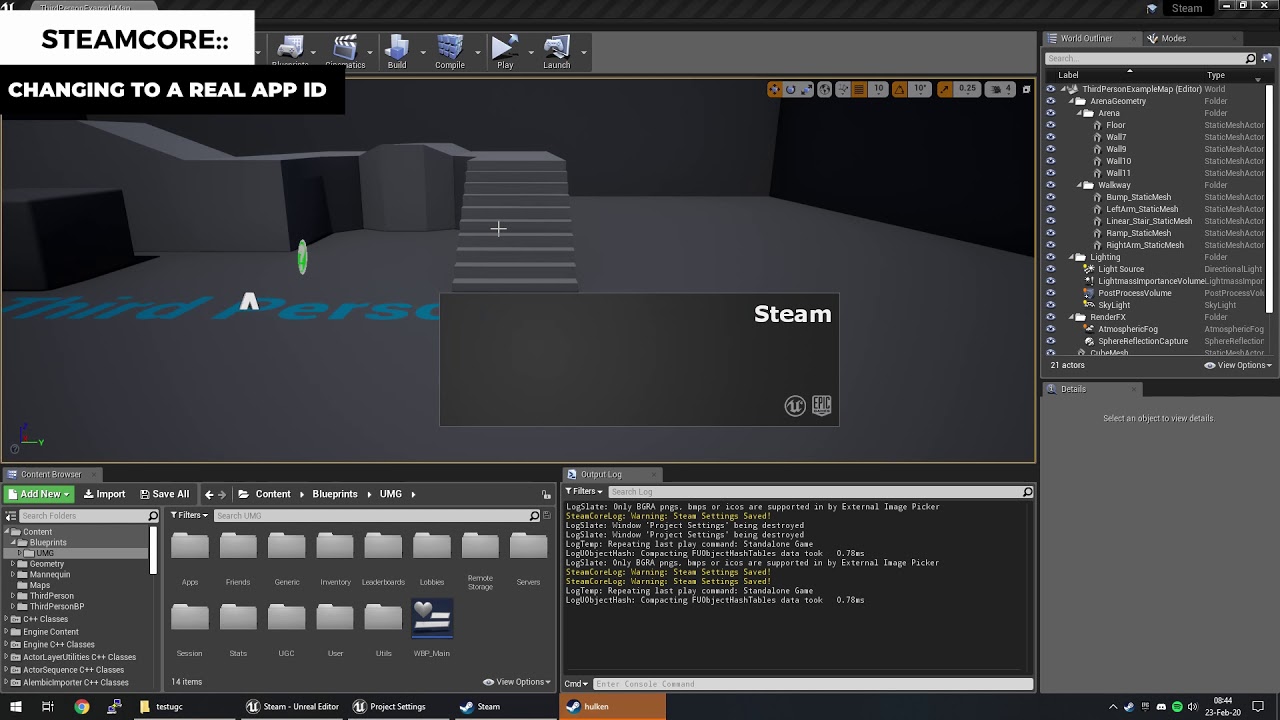Click Enter Console Command field
This screenshot has height=720, width=1280.
[813, 684]
